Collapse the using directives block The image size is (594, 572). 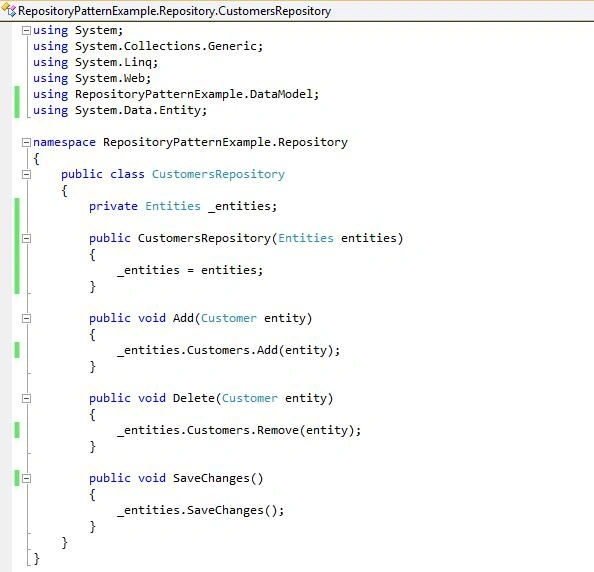[26, 31]
